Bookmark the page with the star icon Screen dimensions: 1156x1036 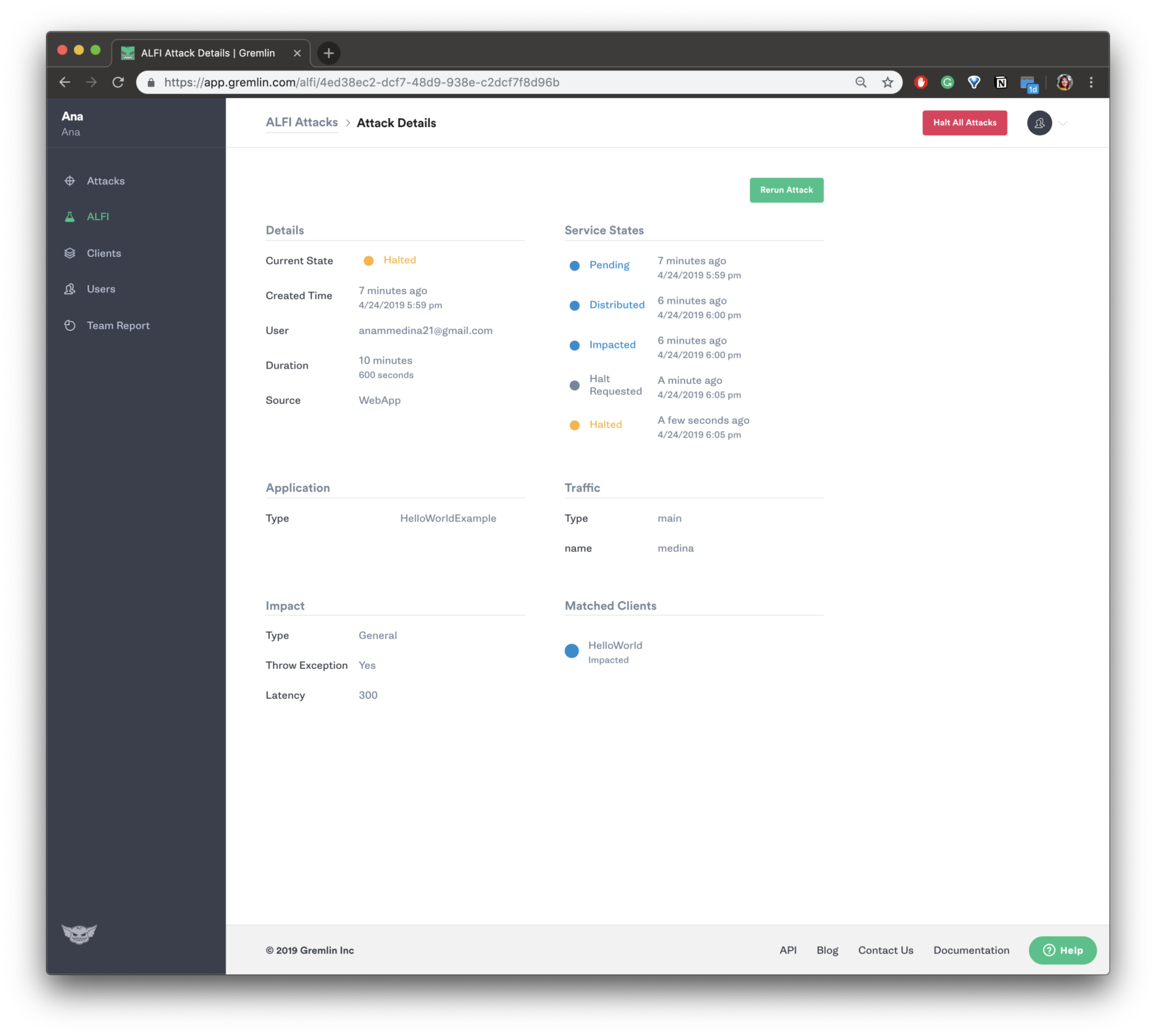pyautogui.click(x=888, y=83)
